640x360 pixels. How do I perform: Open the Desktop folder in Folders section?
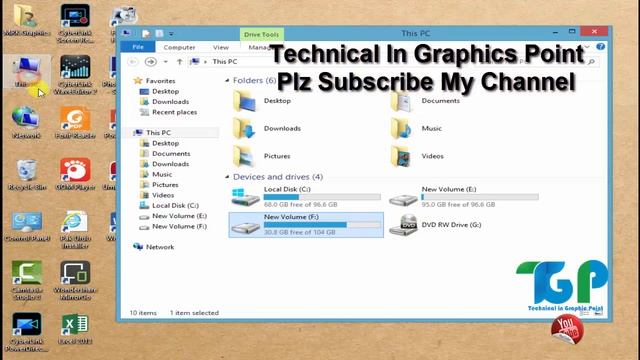point(262,101)
